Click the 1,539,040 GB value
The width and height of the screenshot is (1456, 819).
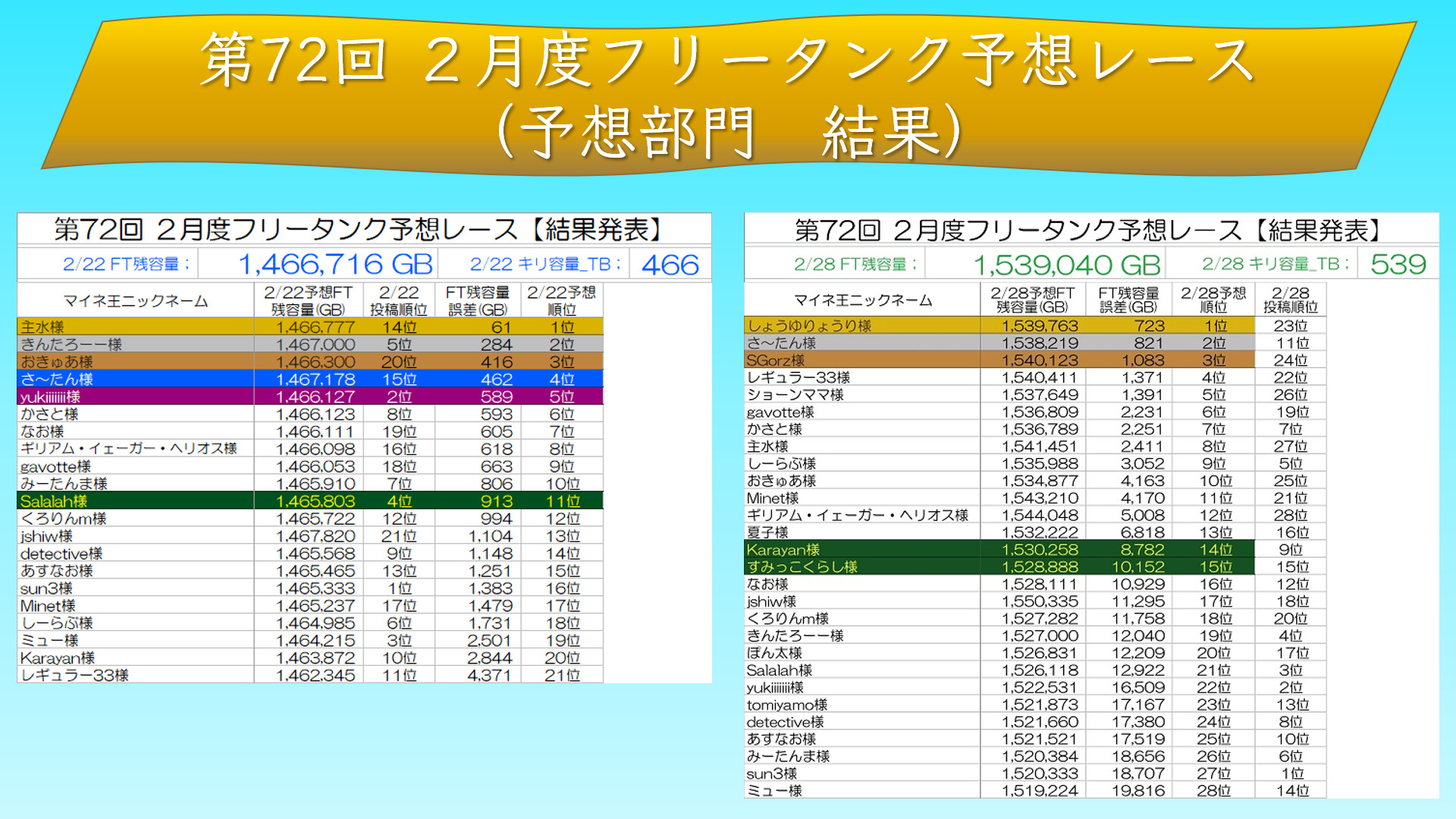1066,265
